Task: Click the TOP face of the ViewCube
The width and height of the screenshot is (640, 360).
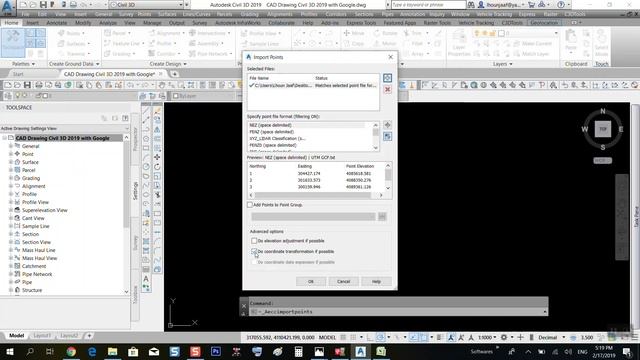Action: pyautogui.click(x=603, y=129)
